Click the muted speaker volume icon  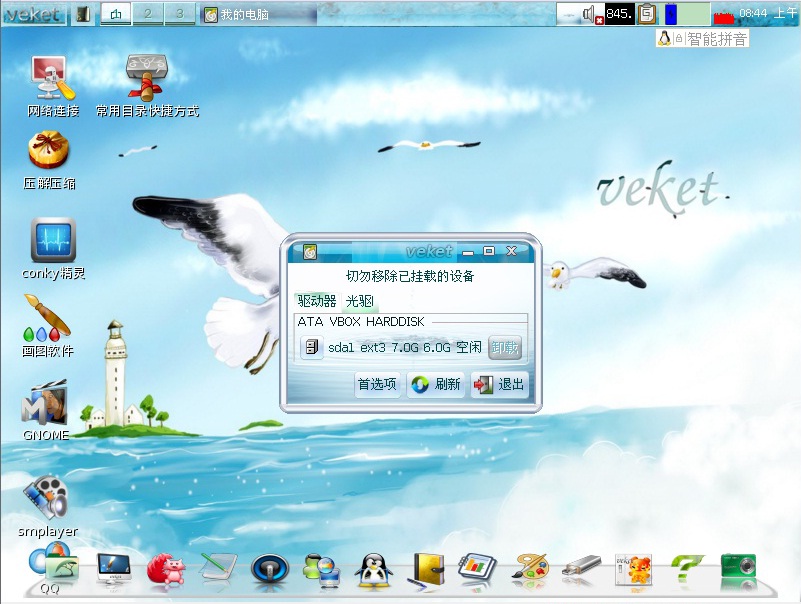[593, 14]
